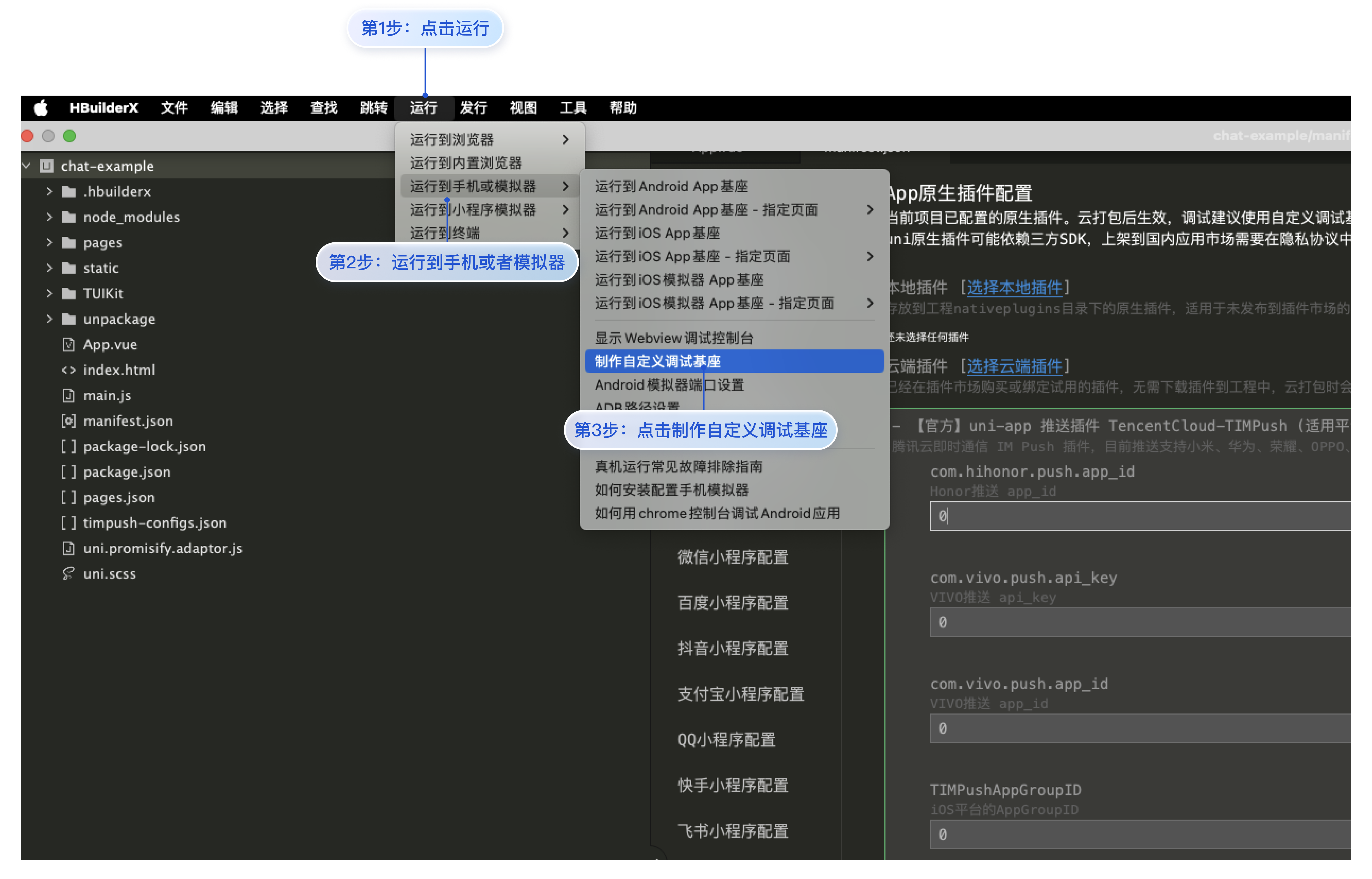The width and height of the screenshot is (1372, 879).
Task: Open submenu arrow for 运行到浏览器
Action: tap(565, 139)
